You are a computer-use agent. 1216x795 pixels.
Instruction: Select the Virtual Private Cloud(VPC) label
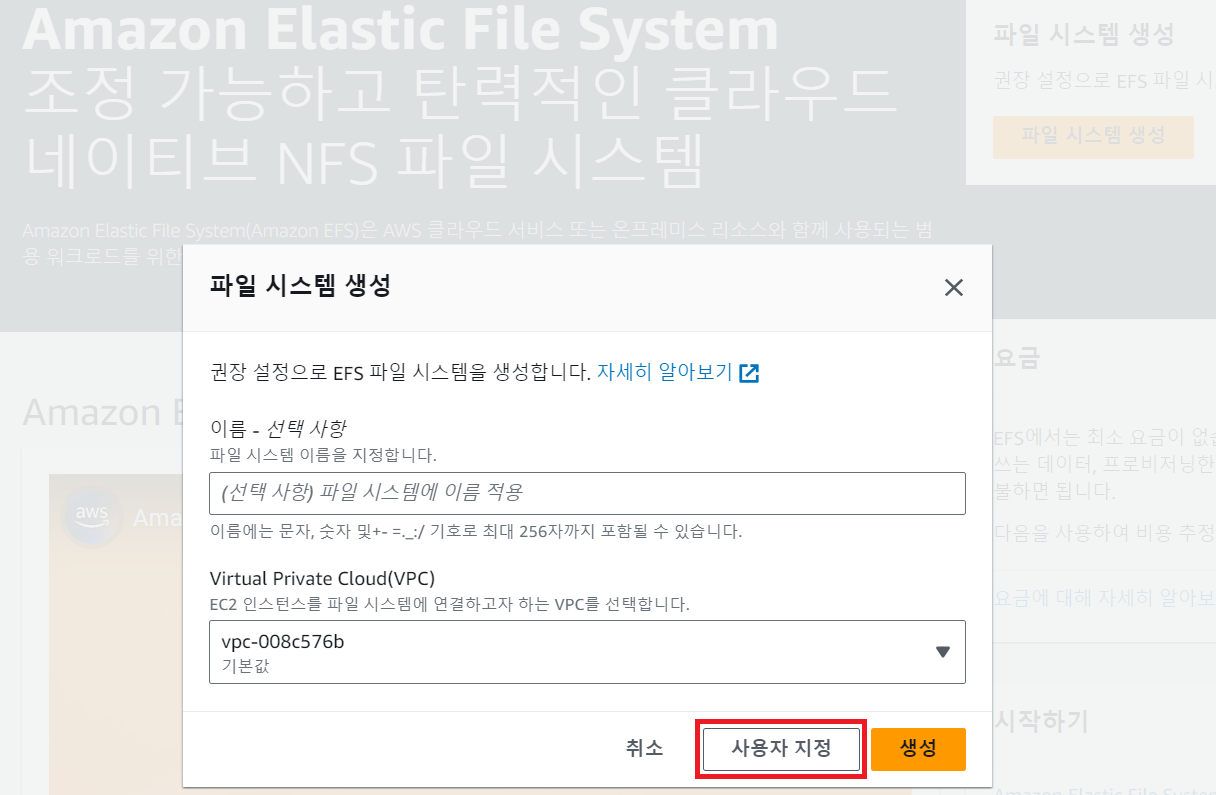tap(322, 579)
